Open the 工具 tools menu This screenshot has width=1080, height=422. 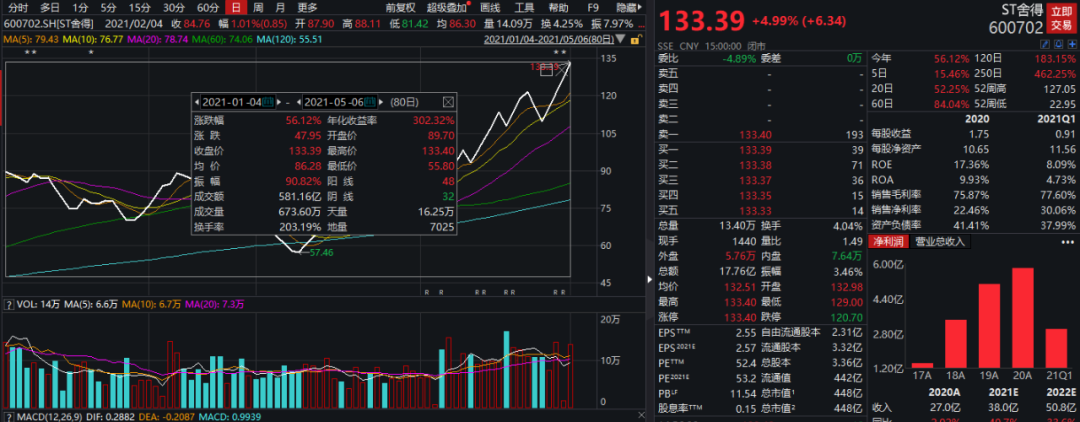click(x=524, y=8)
